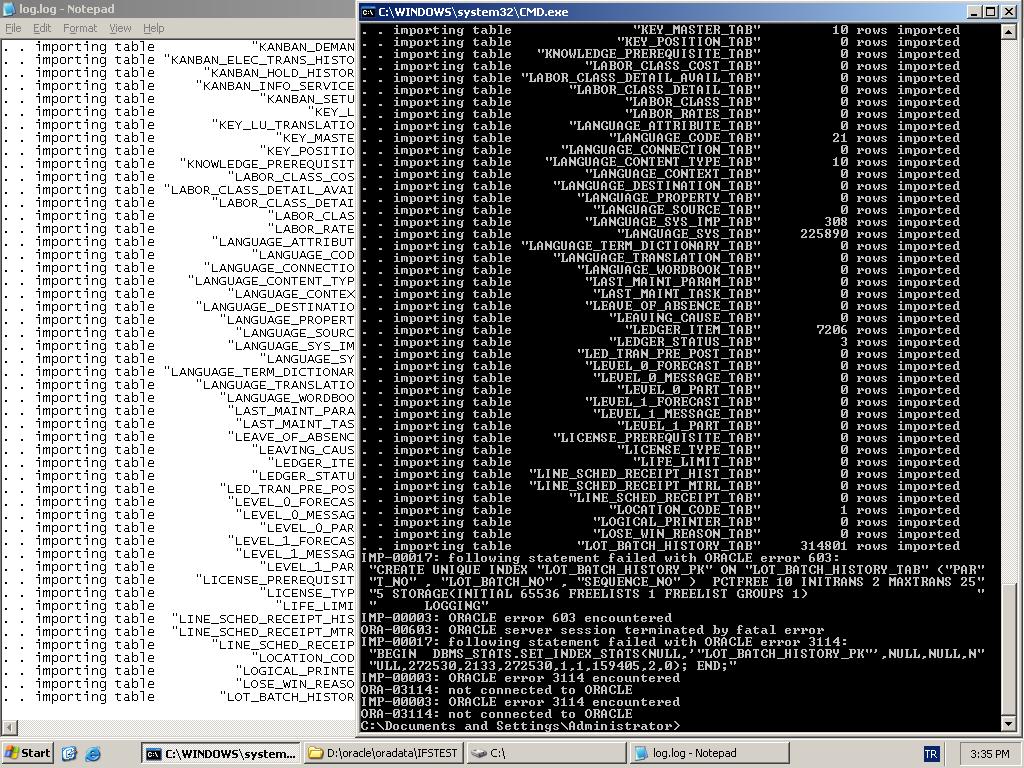This screenshot has width=1024, height=768.
Task: Switch to D:\oracle\oradata\IFSTEST folder taskbar button
Action: pos(383,754)
